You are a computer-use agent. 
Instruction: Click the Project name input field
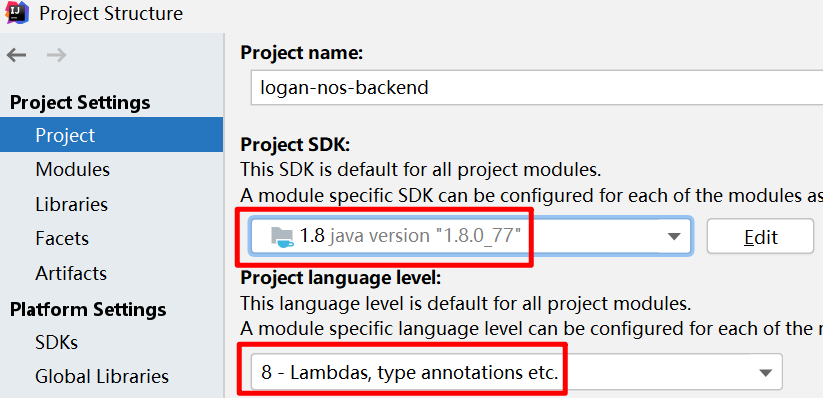536,87
